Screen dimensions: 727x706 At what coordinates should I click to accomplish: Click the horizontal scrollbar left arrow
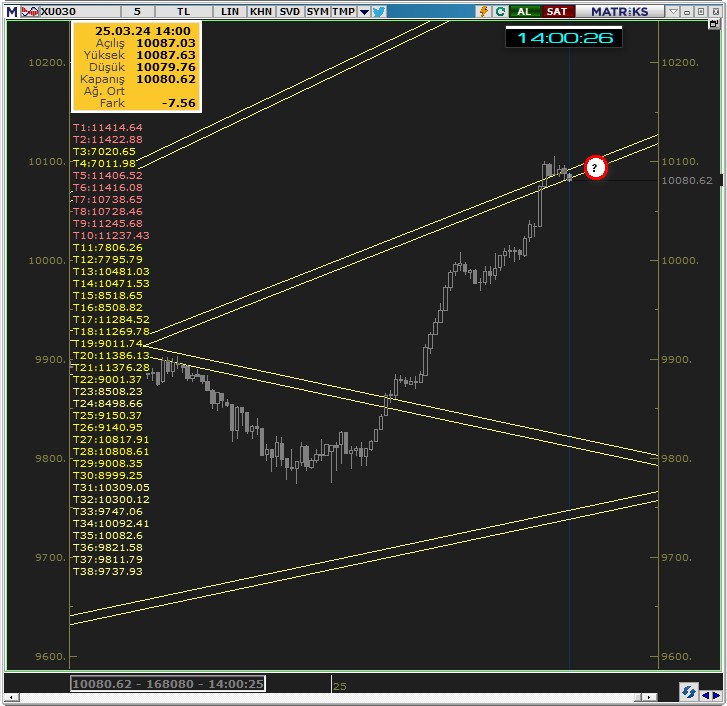[12, 697]
